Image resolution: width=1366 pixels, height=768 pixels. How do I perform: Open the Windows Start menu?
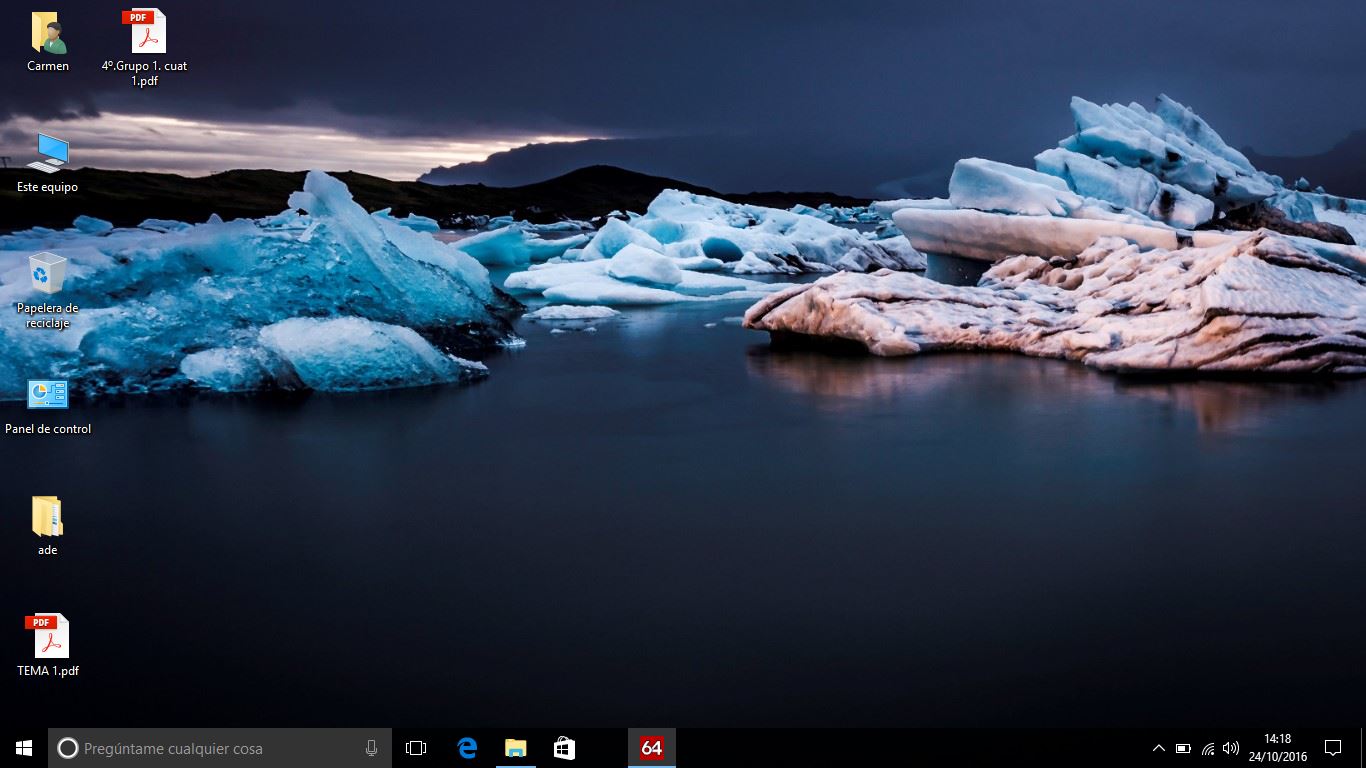tap(24, 748)
